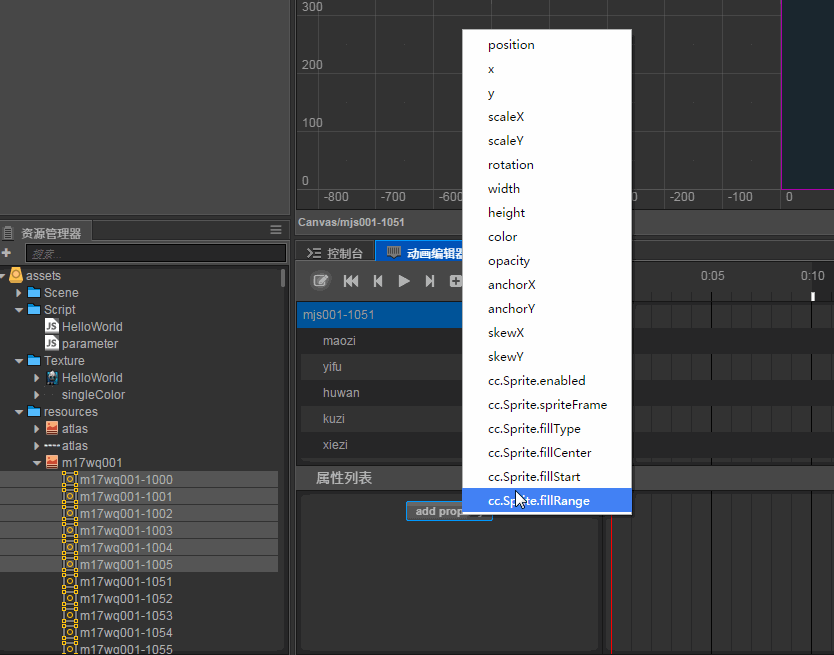This screenshot has width=834, height=655.
Task: Click the m17wq001-1003 sprite frame icon
Action: (x=70, y=530)
